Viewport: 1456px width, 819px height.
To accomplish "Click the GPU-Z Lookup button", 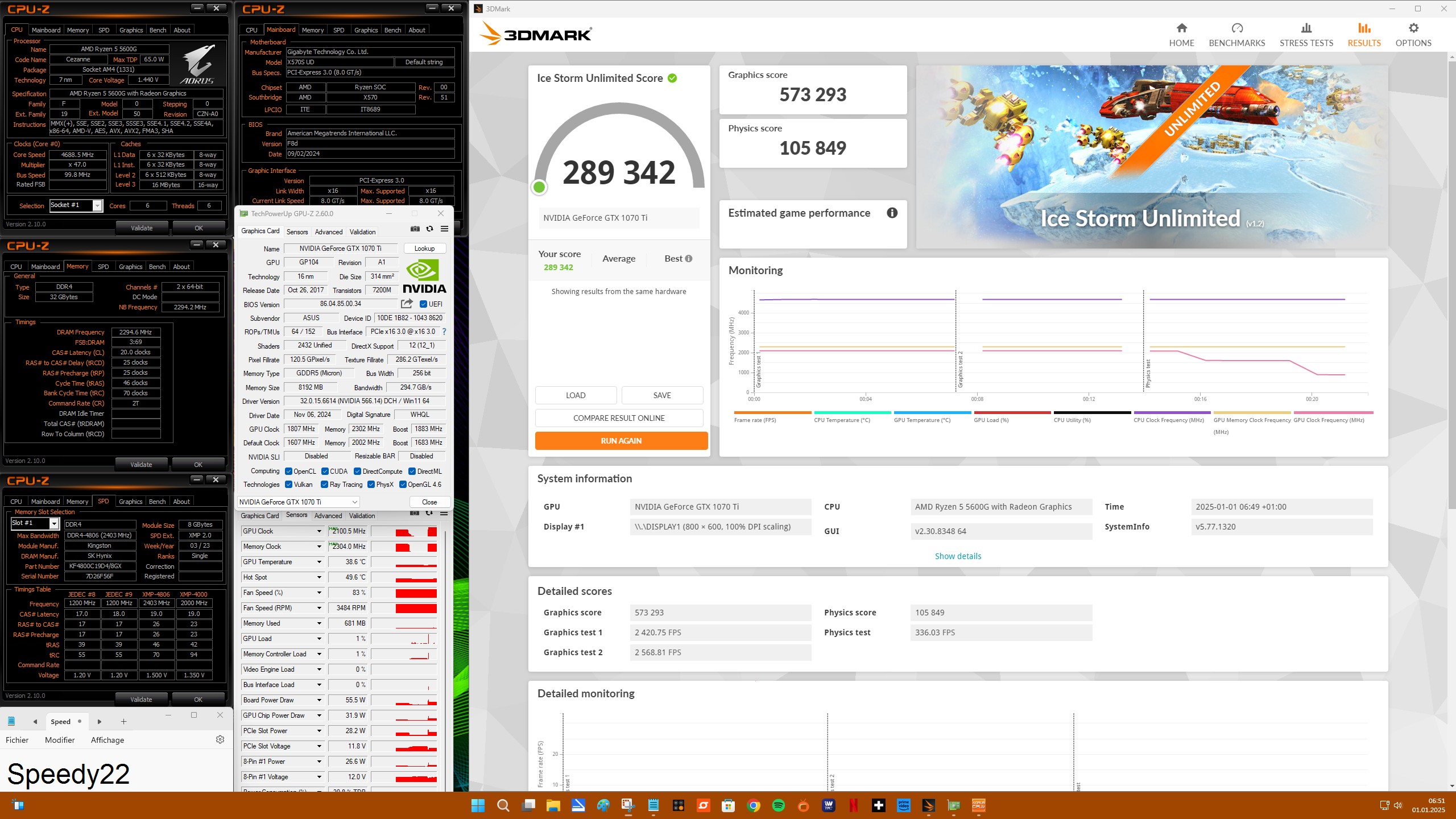I will coord(424,249).
